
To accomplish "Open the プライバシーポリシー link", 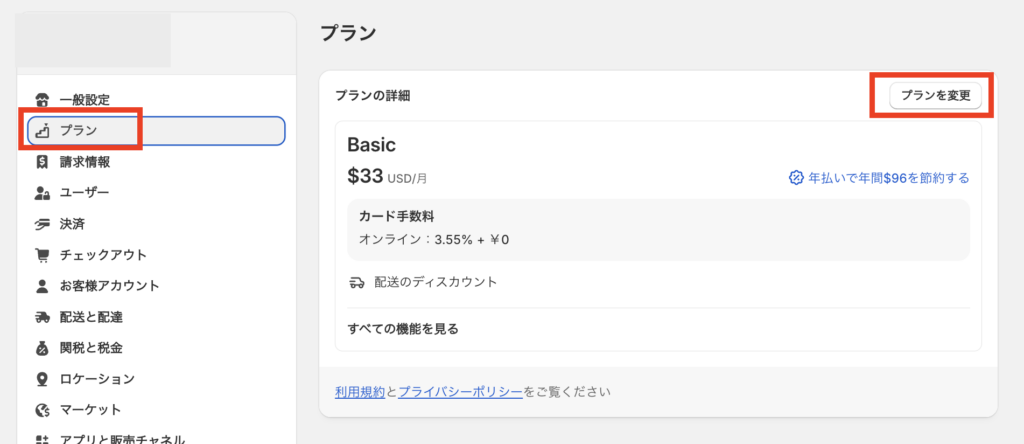I will [x=460, y=392].
